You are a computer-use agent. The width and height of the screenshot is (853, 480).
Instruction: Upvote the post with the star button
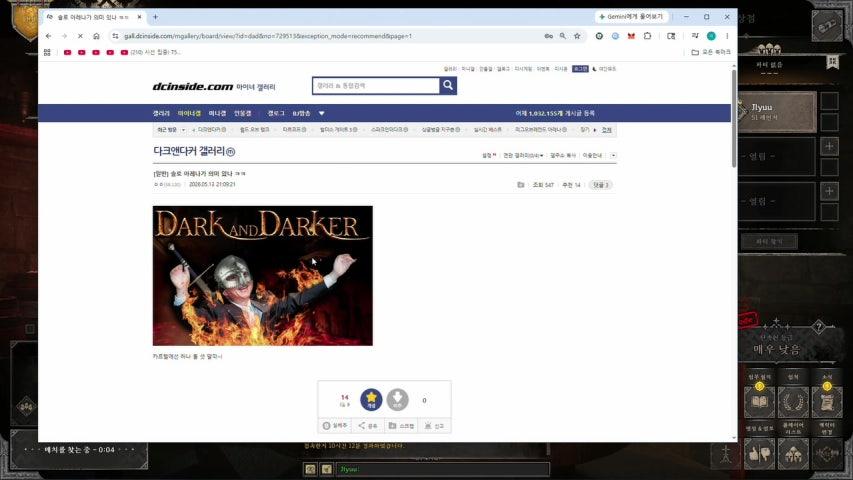pos(371,399)
